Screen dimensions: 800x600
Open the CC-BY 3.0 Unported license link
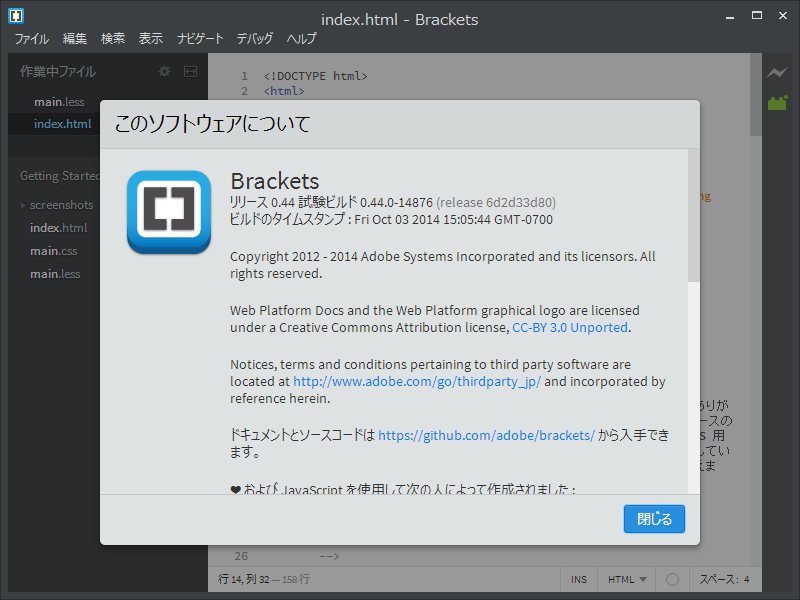(x=569, y=327)
